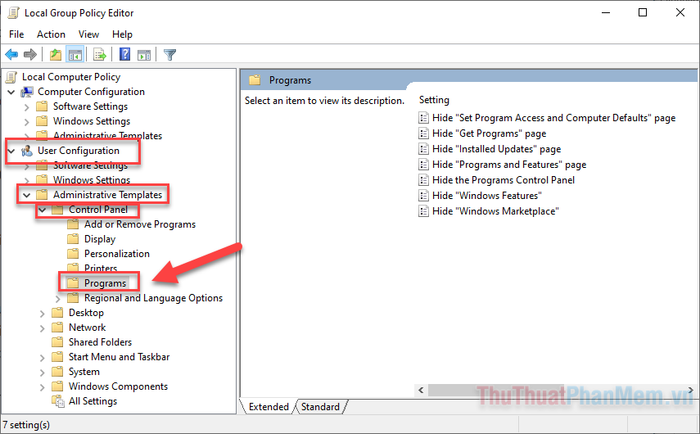The width and height of the screenshot is (700, 434).
Task: Open the Action menu
Action: click(51, 34)
